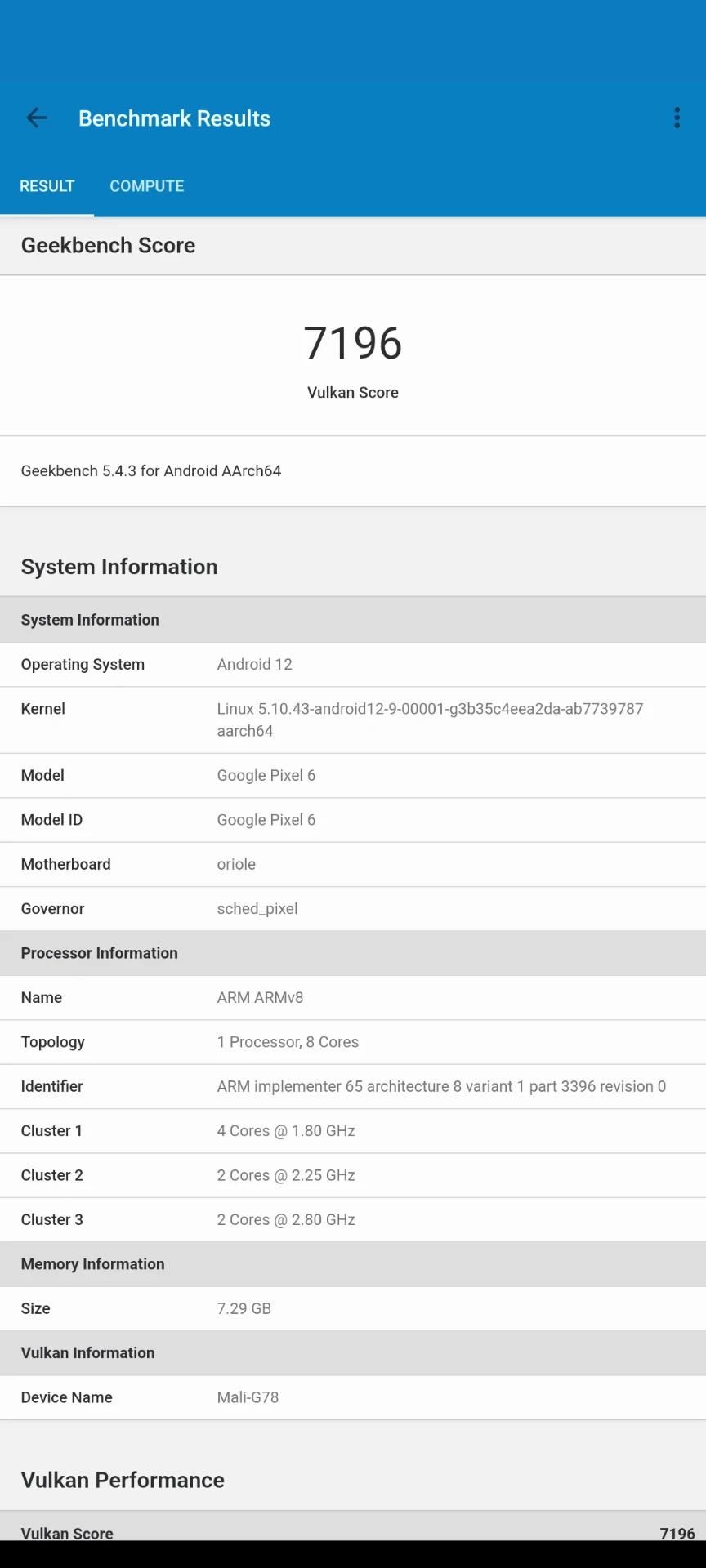The height and width of the screenshot is (1568, 706).
Task: Tap the Geekbench Score heading
Action: [x=108, y=246]
